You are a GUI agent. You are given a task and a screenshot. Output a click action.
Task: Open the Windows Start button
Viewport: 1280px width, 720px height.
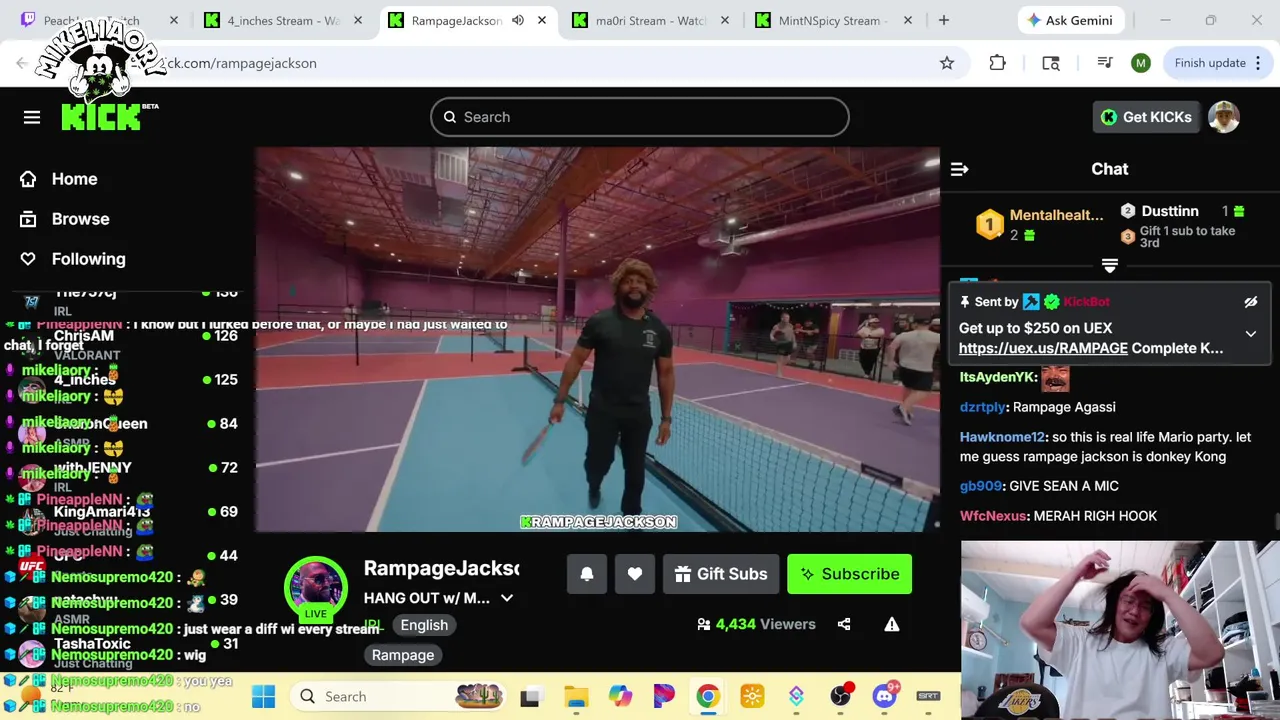point(263,696)
